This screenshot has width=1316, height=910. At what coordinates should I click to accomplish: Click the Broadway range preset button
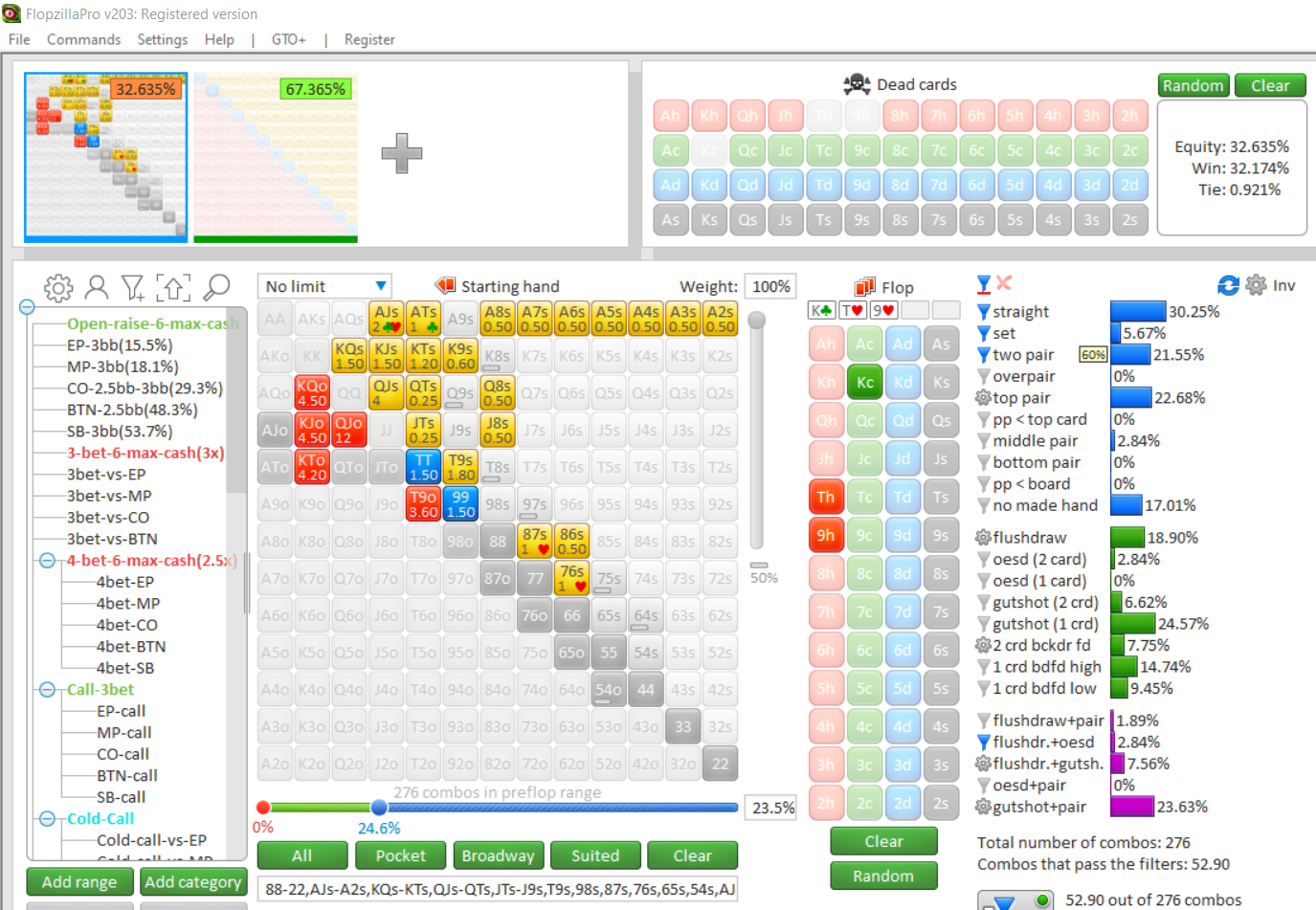(x=498, y=855)
